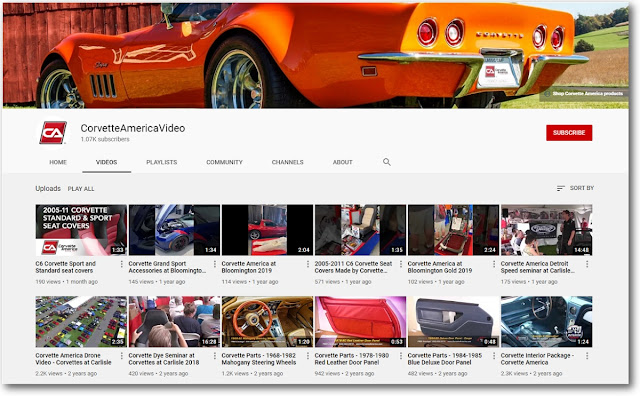
Task: Click the Uploads section heading
Action: (x=48, y=188)
